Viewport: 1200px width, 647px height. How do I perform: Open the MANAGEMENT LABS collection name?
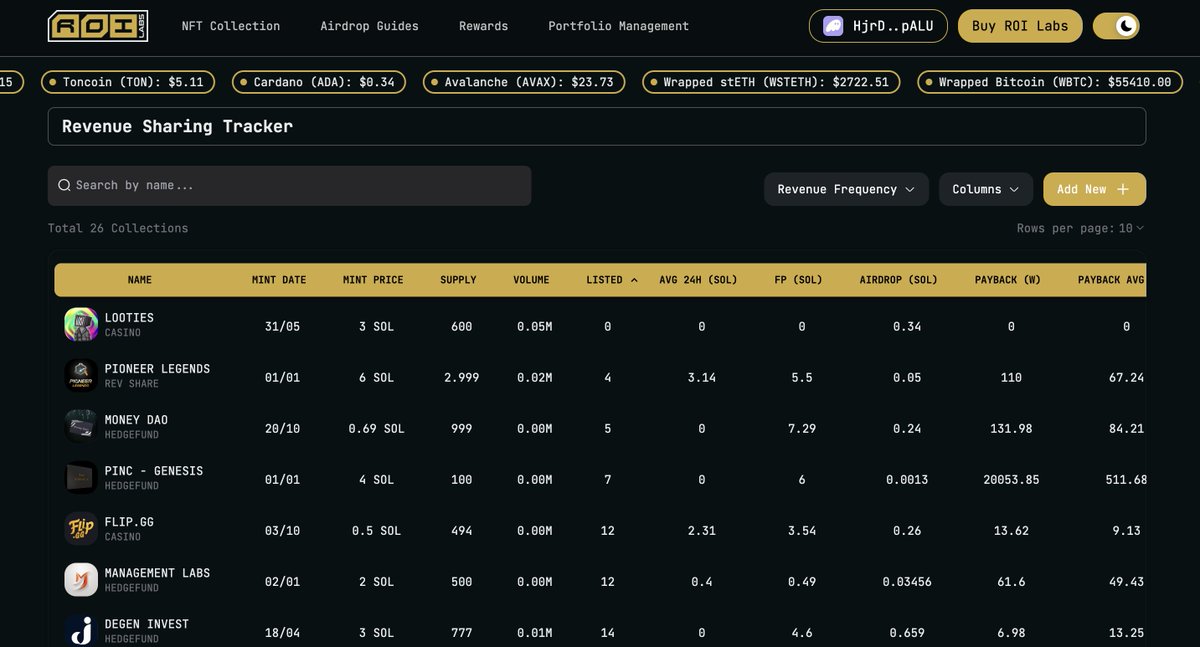tap(157, 573)
